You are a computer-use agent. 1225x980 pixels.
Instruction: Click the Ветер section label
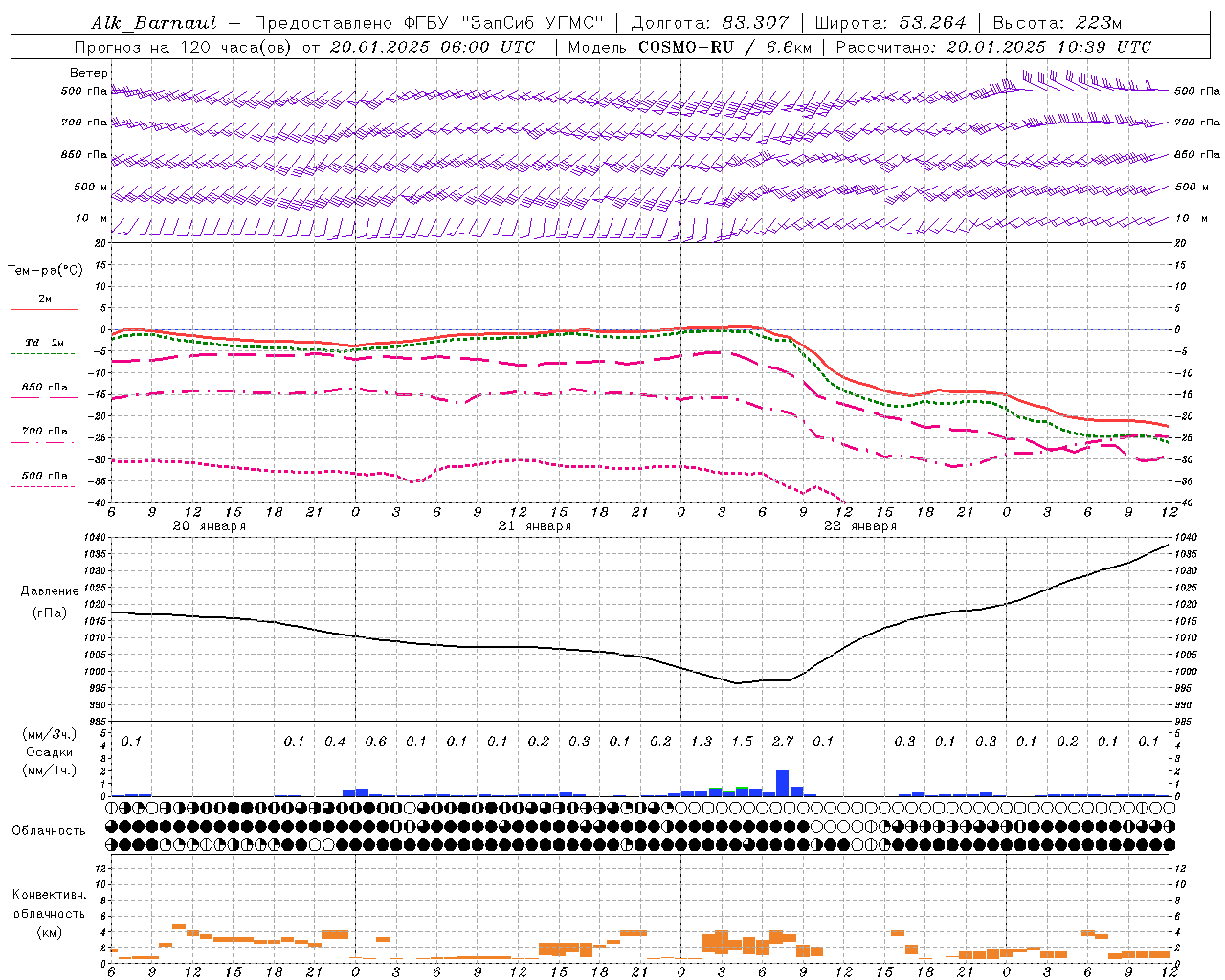click(x=89, y=73)
